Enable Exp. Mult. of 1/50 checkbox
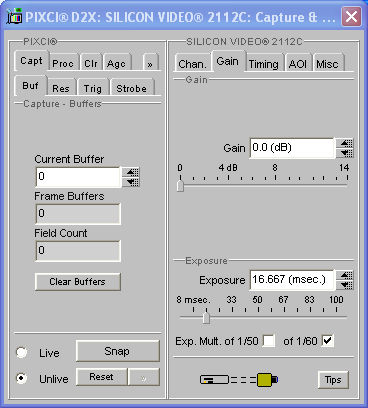This screenshot has height=408, width=368. [269, 341]
